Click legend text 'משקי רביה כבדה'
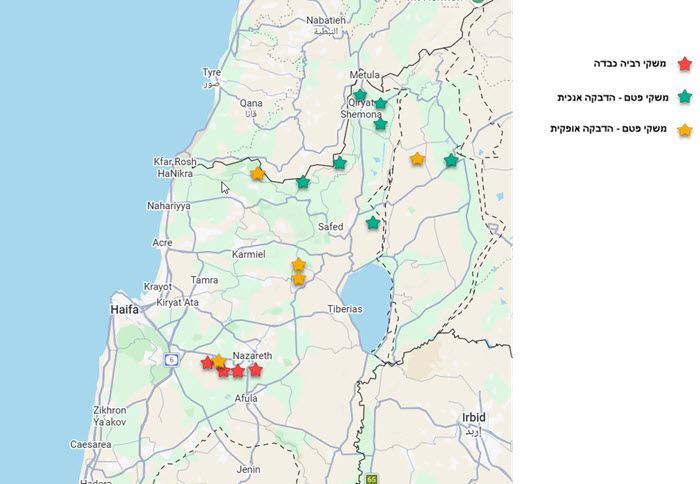Viewport: 700px width, 484px height. tap(629, 63)
